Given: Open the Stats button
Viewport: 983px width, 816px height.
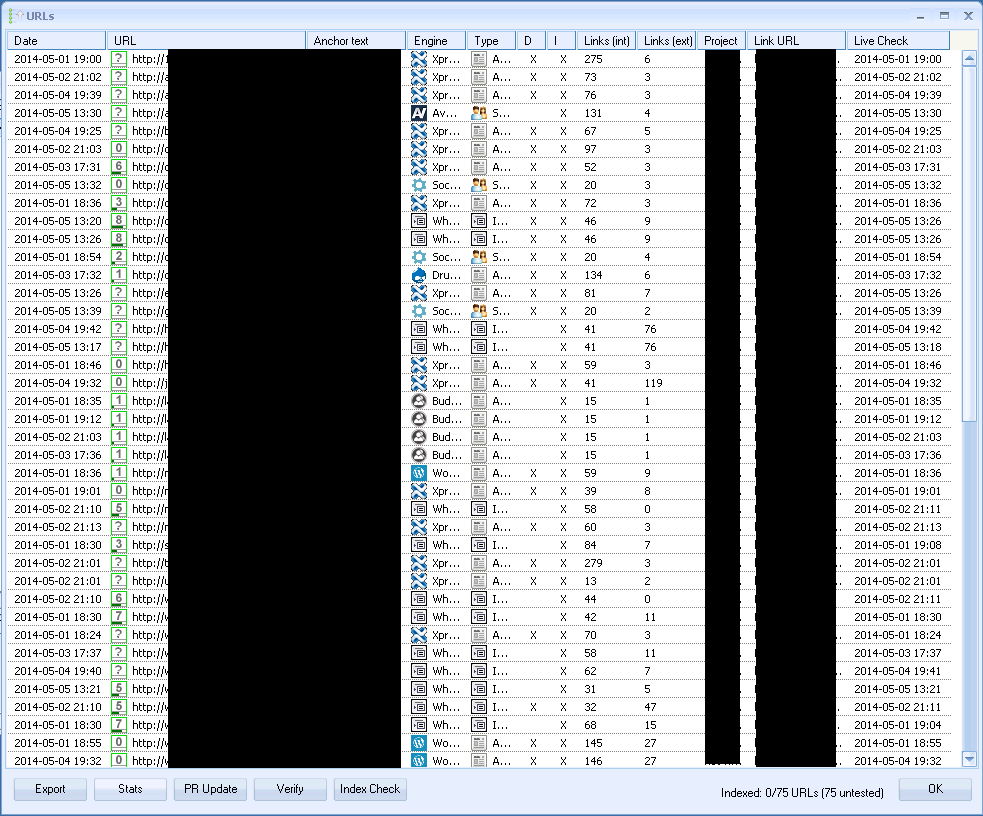Looking at the screenshot, I should click(x=130, y=789).
